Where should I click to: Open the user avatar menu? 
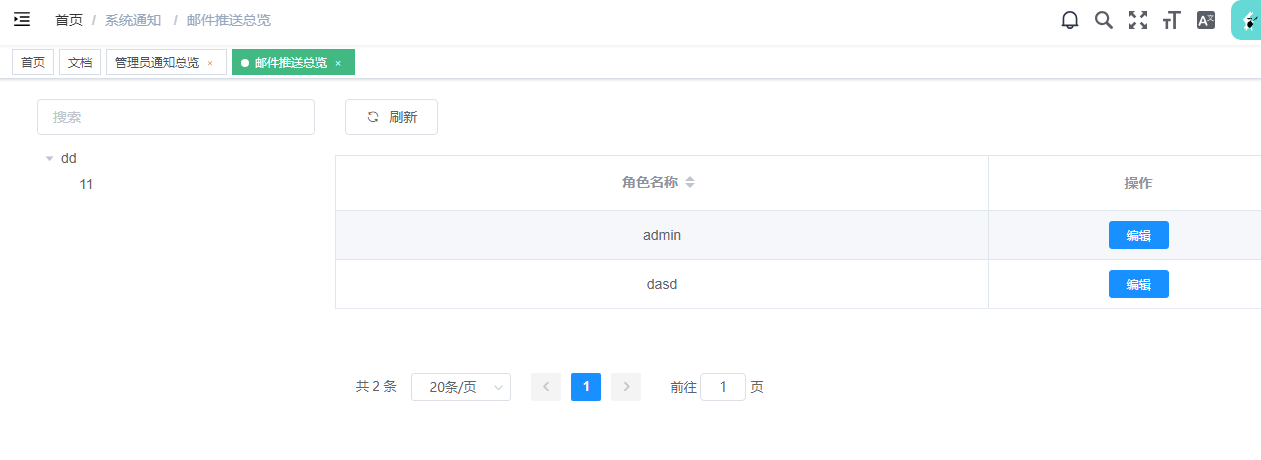pos(1247,20)
